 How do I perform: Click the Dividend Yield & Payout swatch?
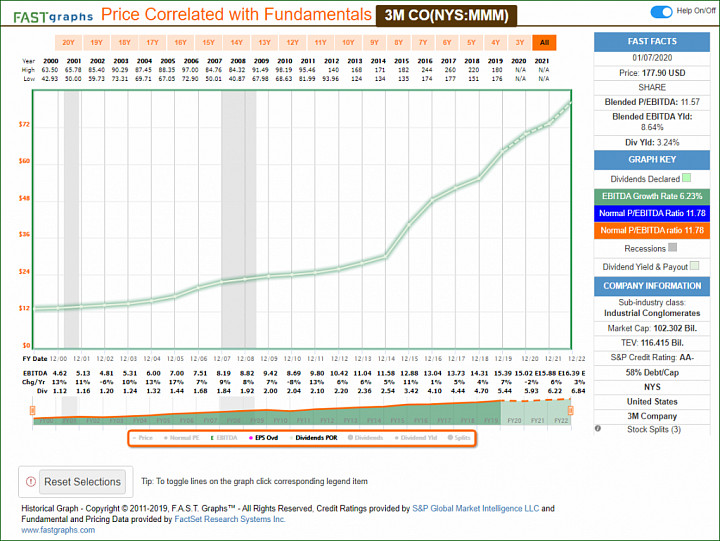click(695, 266)
